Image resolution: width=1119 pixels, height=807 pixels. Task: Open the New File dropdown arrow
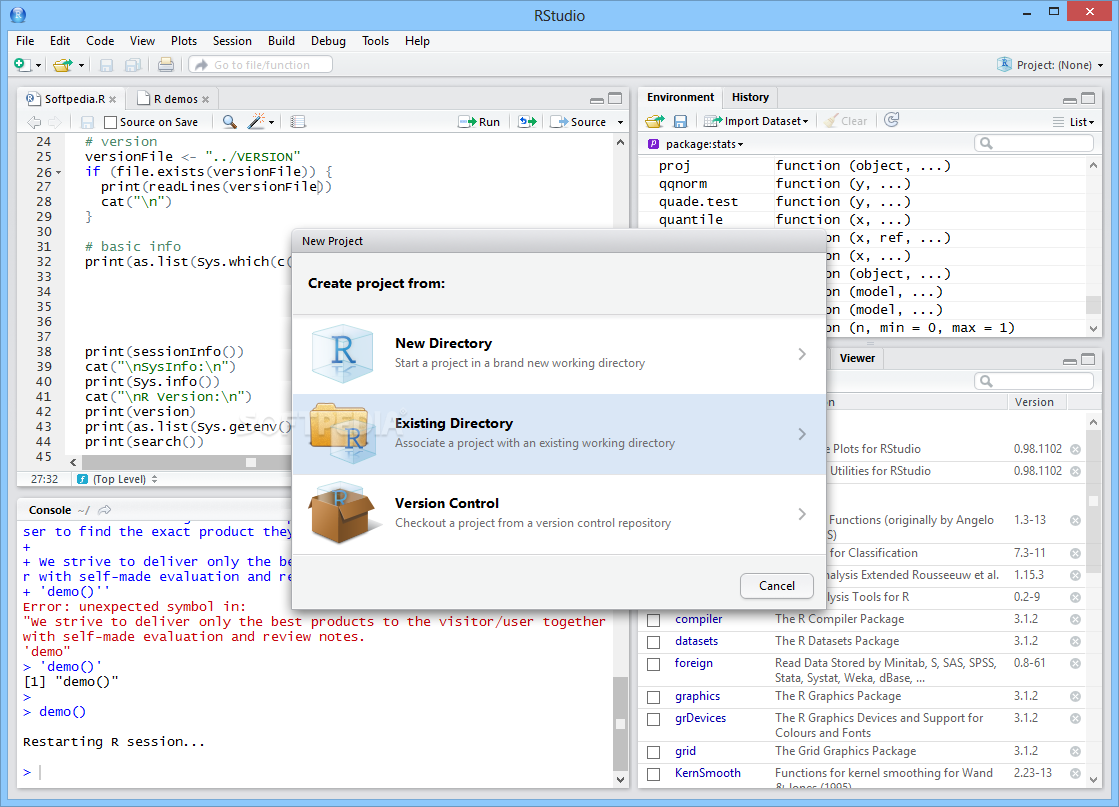(39, 66)
